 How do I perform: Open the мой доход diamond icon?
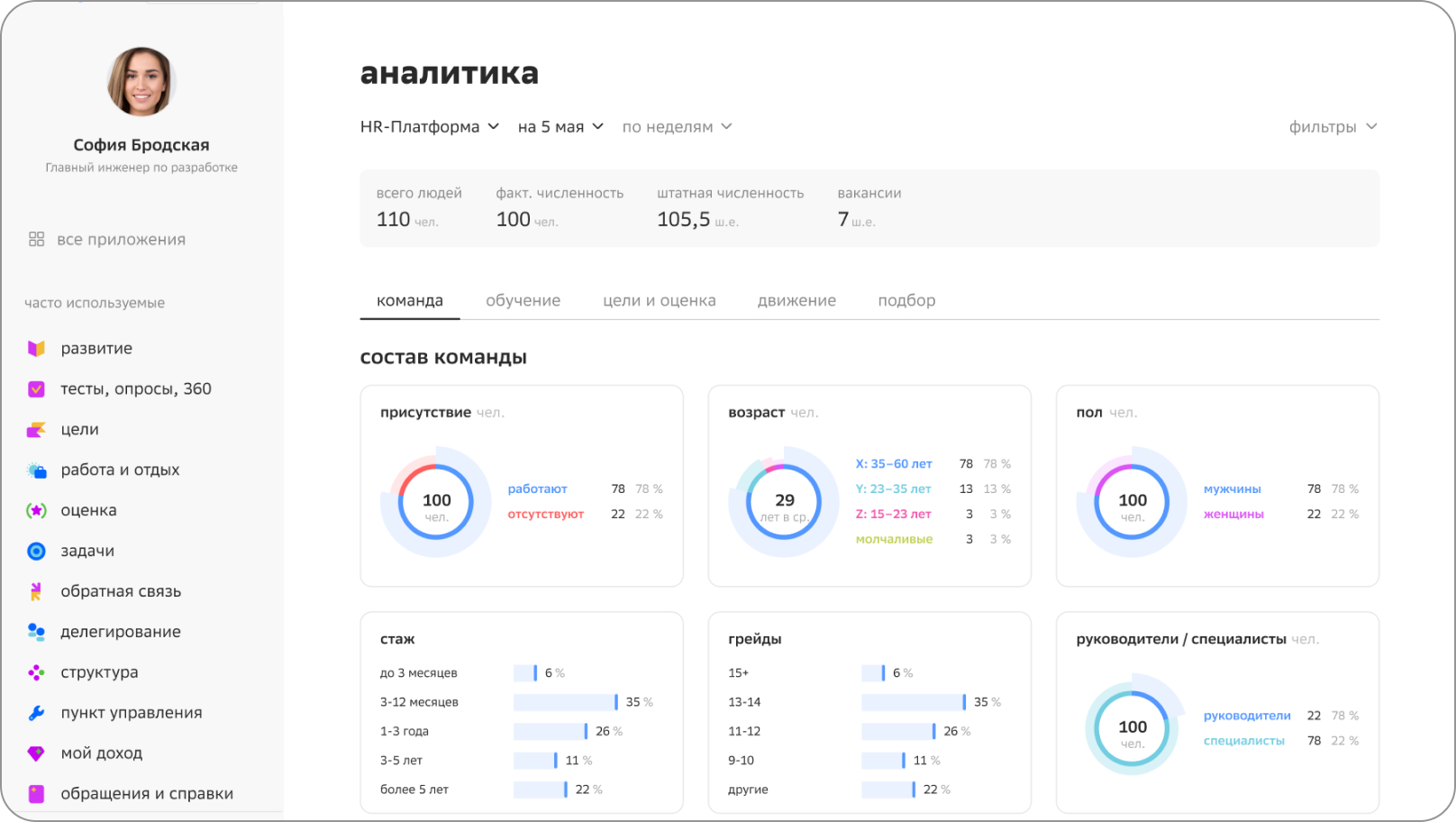[x=36, y=753]
